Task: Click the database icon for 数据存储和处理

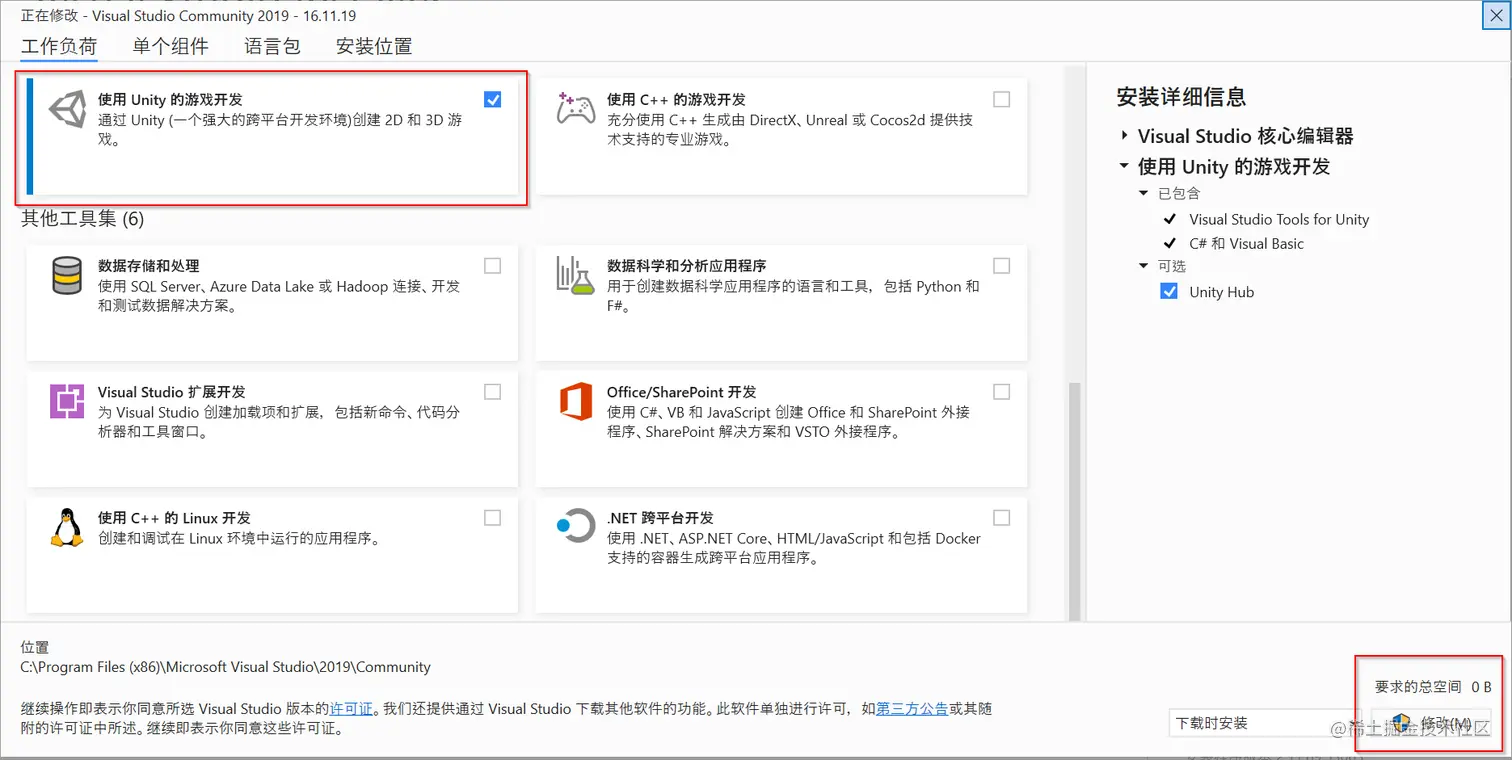Action: [67, 275]
